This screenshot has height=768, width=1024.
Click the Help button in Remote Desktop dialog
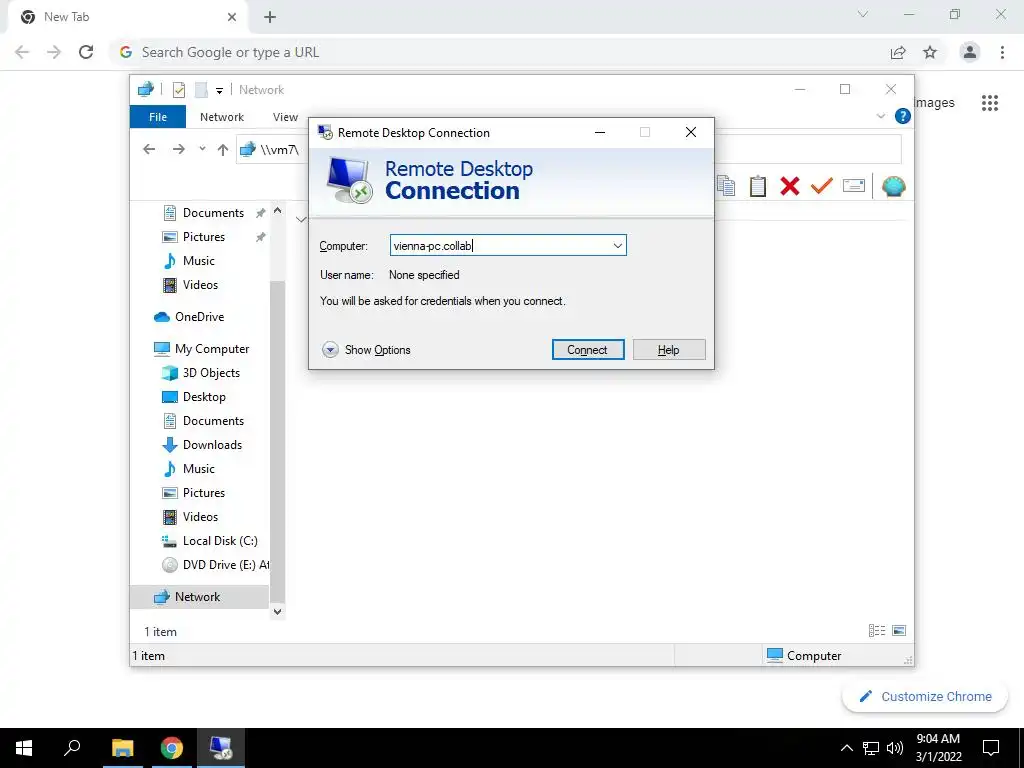tap(669, 349)
